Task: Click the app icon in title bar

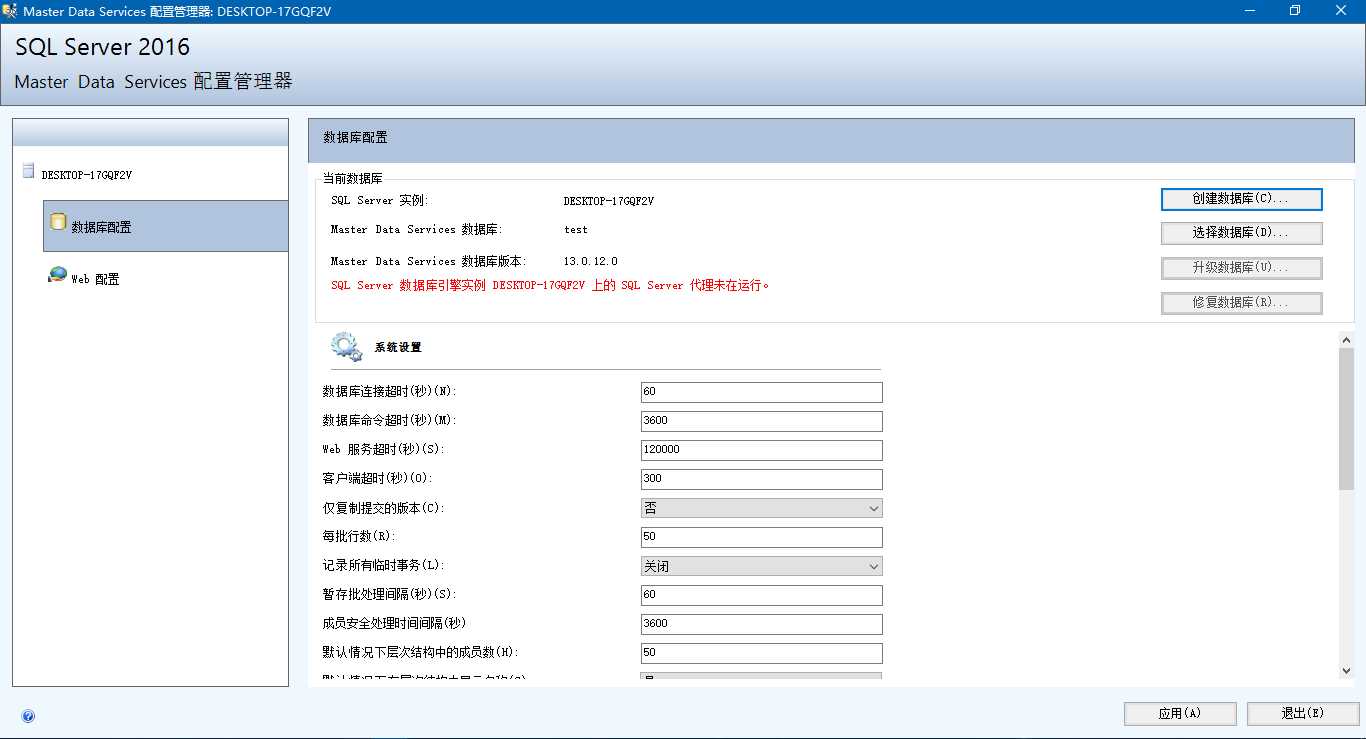Action: pos(10,11)
